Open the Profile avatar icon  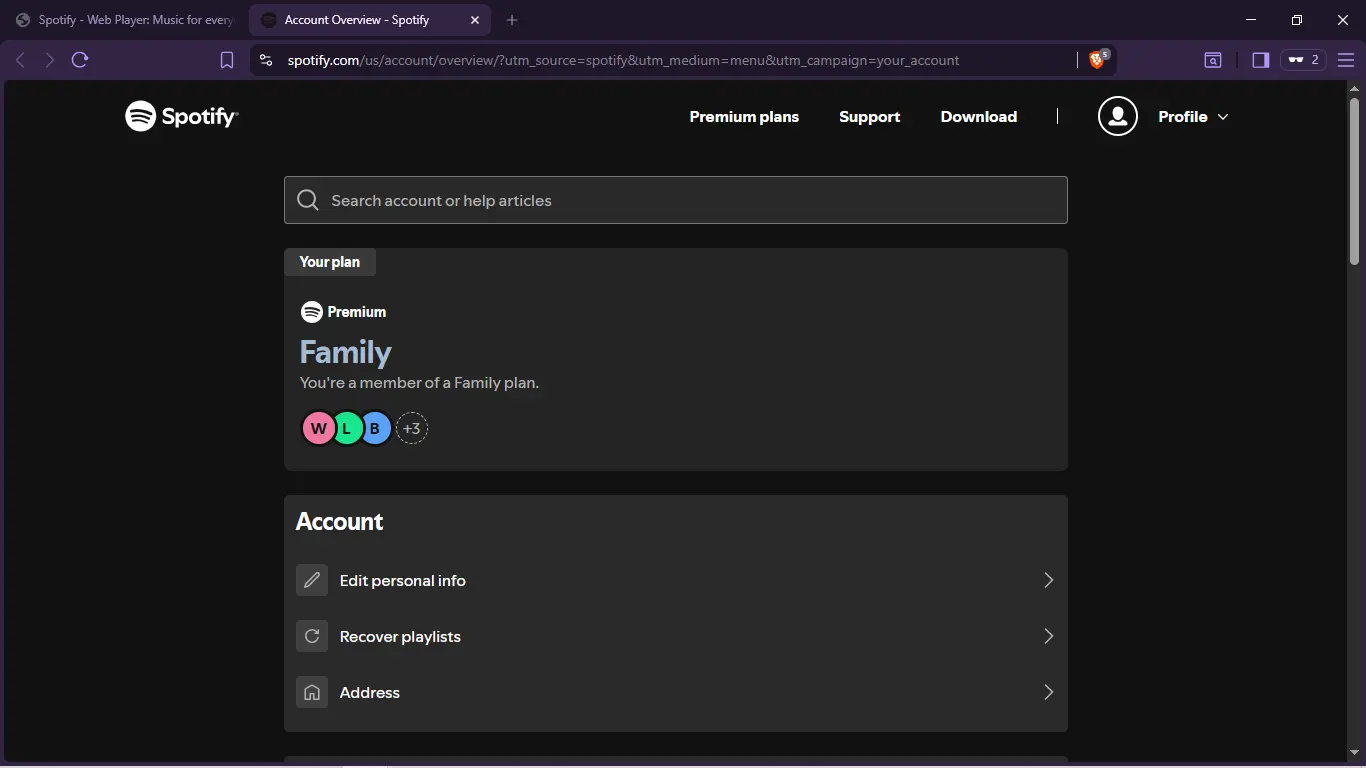click(x=1118, y=117)
